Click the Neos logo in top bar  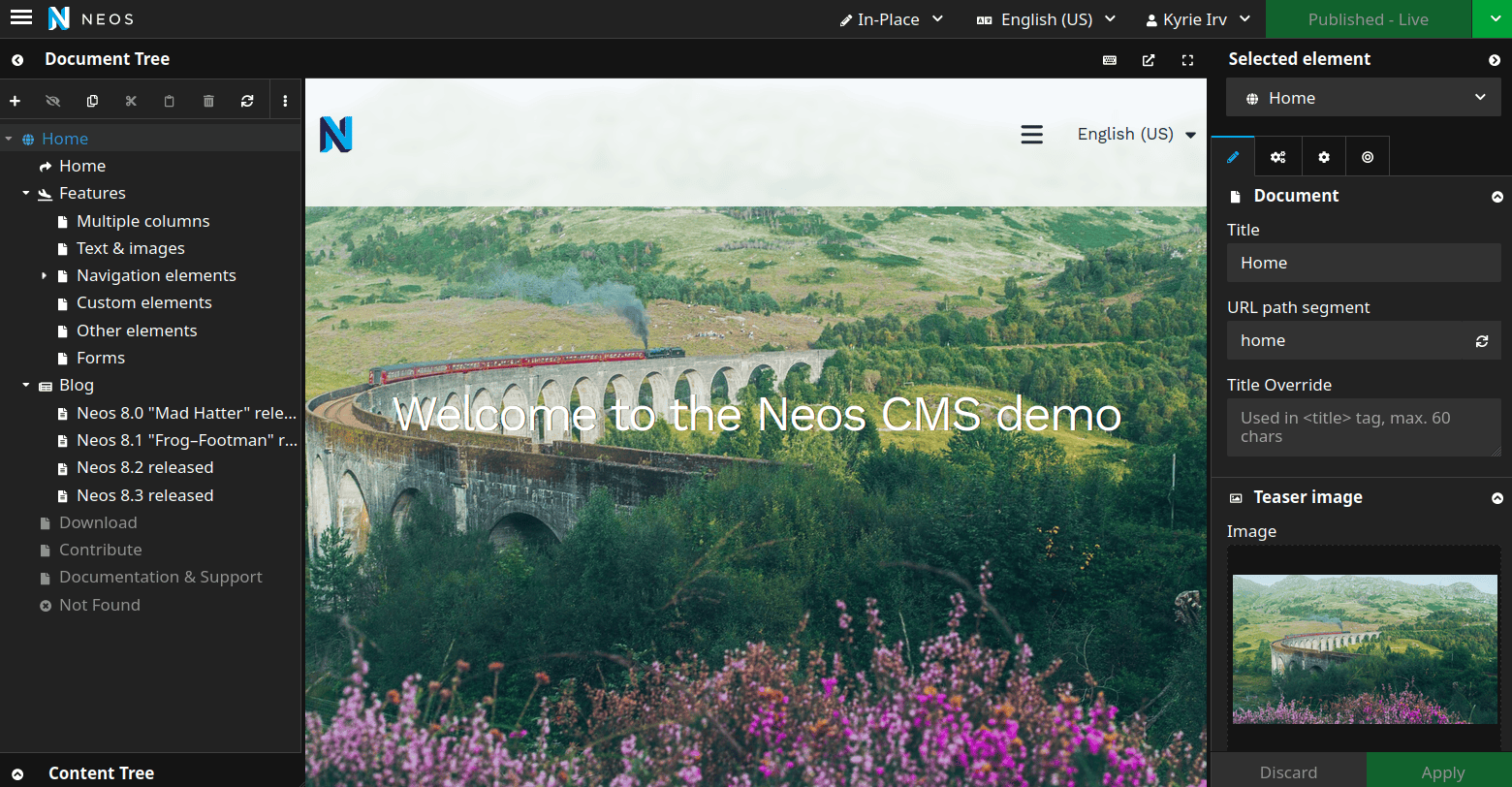click(91, 18)
